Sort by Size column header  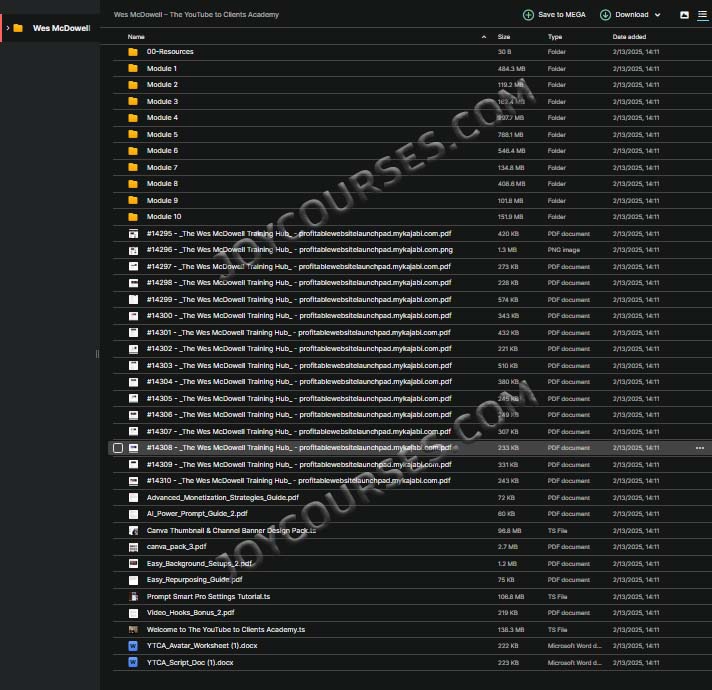click(x=504, y=37)
